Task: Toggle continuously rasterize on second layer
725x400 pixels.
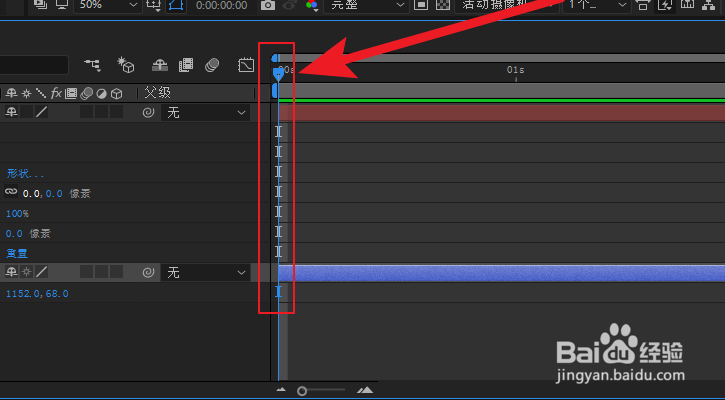Action: [x=27, y=272]
